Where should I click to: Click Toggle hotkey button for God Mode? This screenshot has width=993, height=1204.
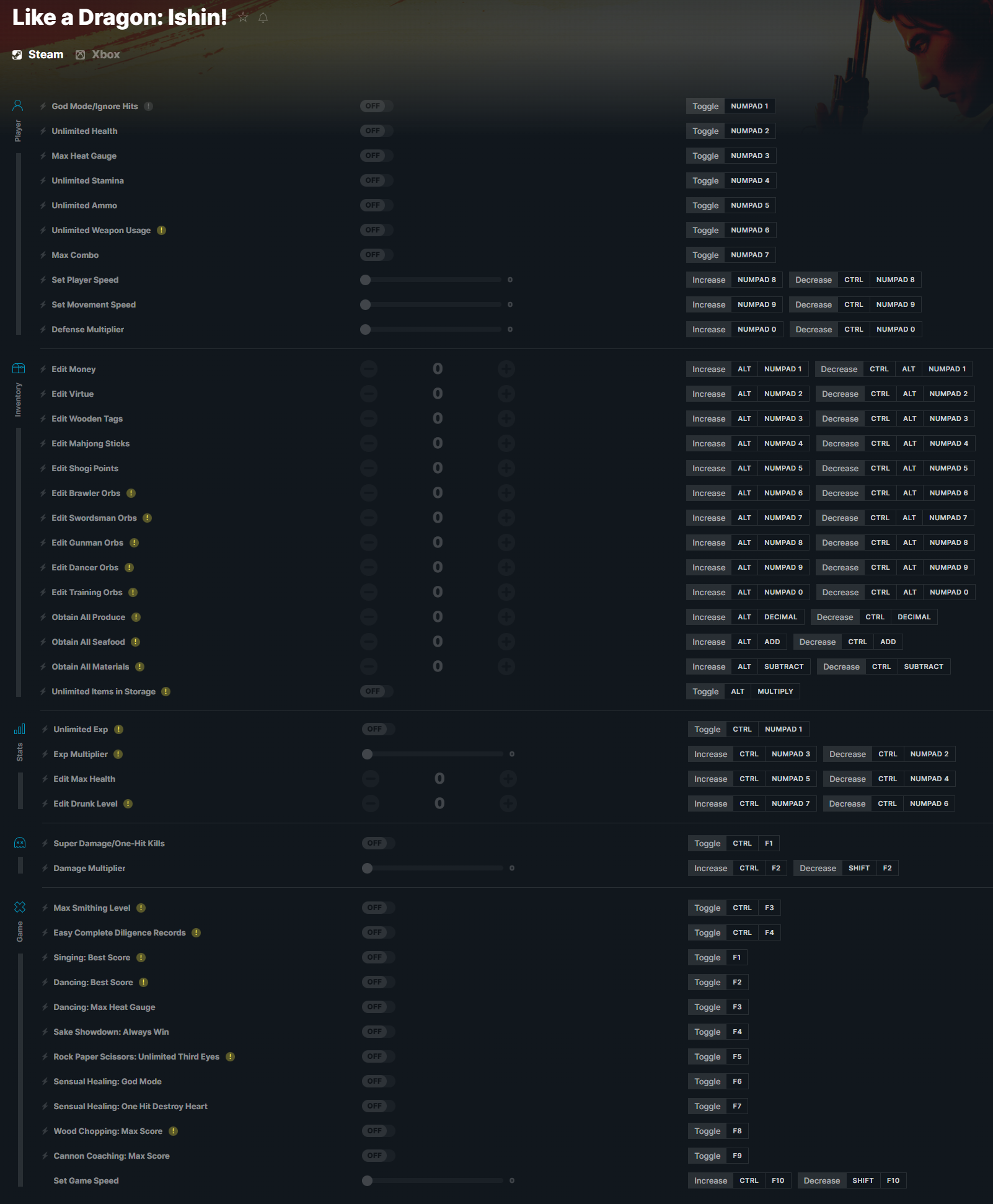[x=705, y=106]
